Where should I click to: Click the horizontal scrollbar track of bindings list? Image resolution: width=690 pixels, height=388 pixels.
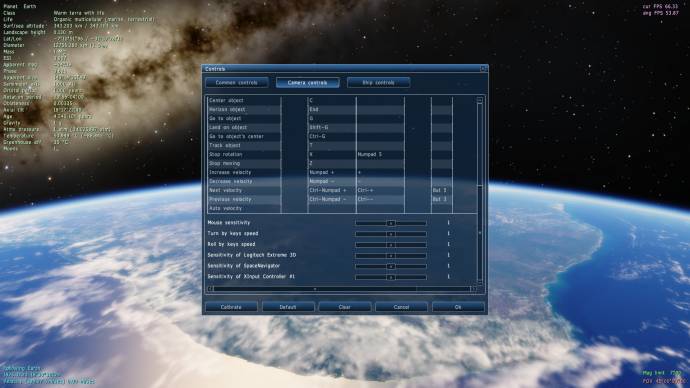(x=341, y=289)
